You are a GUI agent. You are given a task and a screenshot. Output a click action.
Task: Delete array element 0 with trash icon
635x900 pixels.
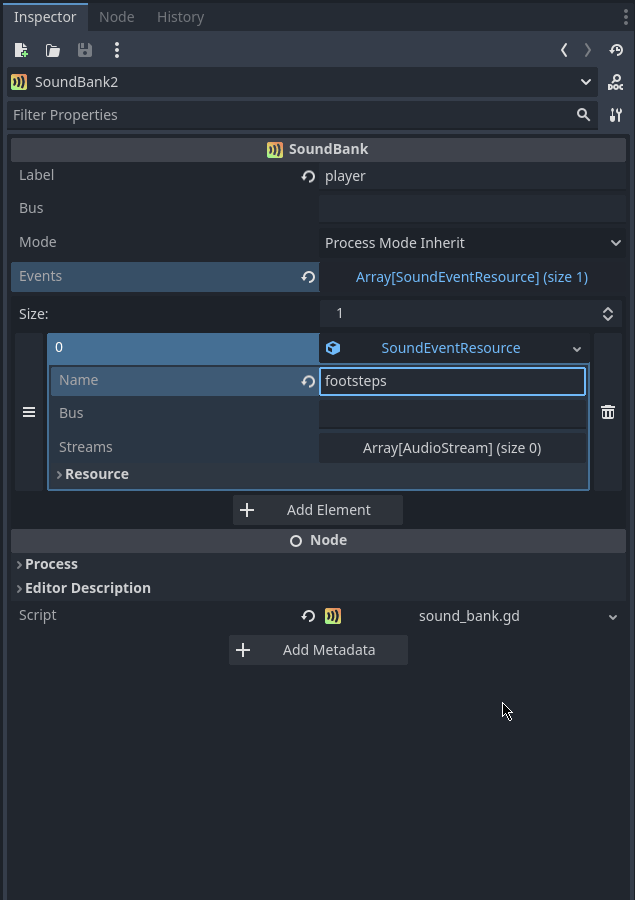[x=608, y=412]
